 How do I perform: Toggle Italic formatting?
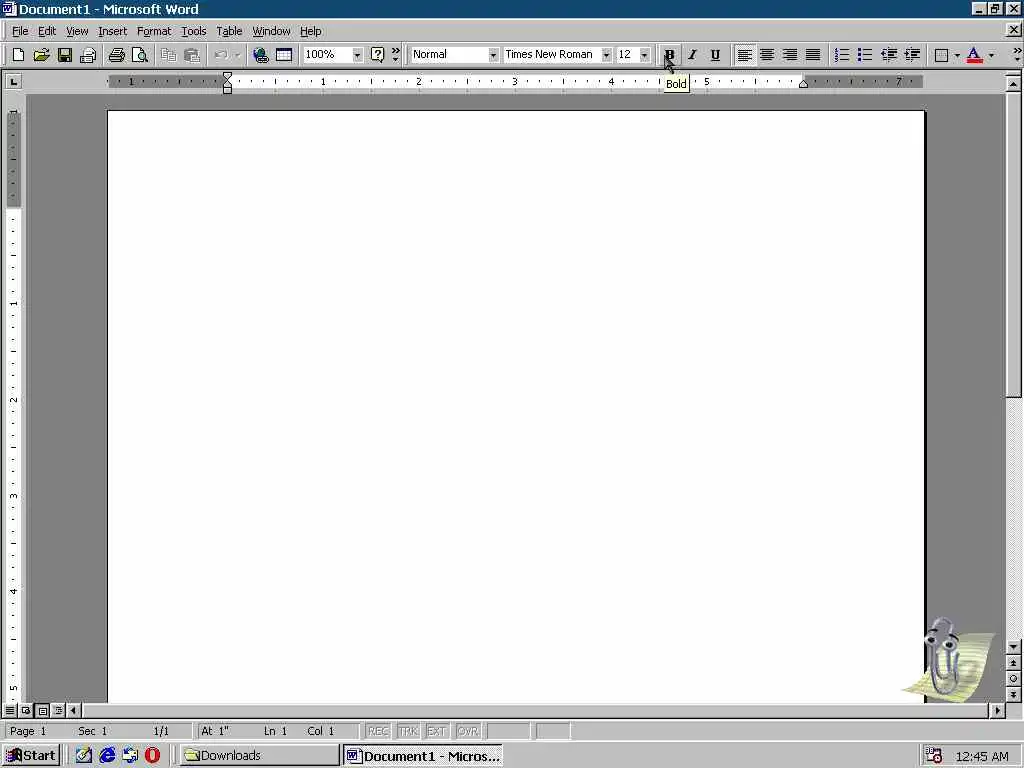point(692,55)
